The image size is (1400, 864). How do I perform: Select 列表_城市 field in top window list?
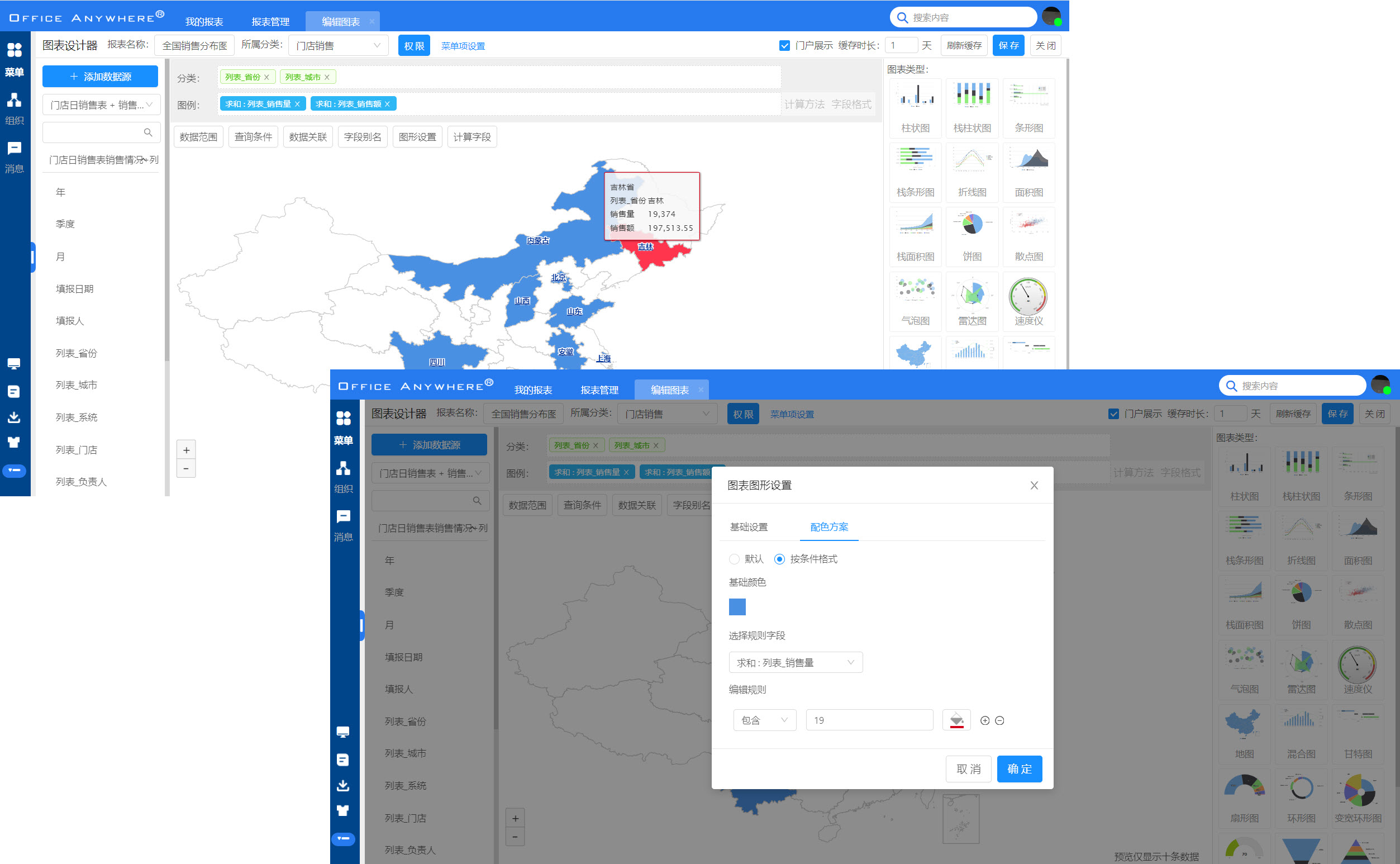76,385
